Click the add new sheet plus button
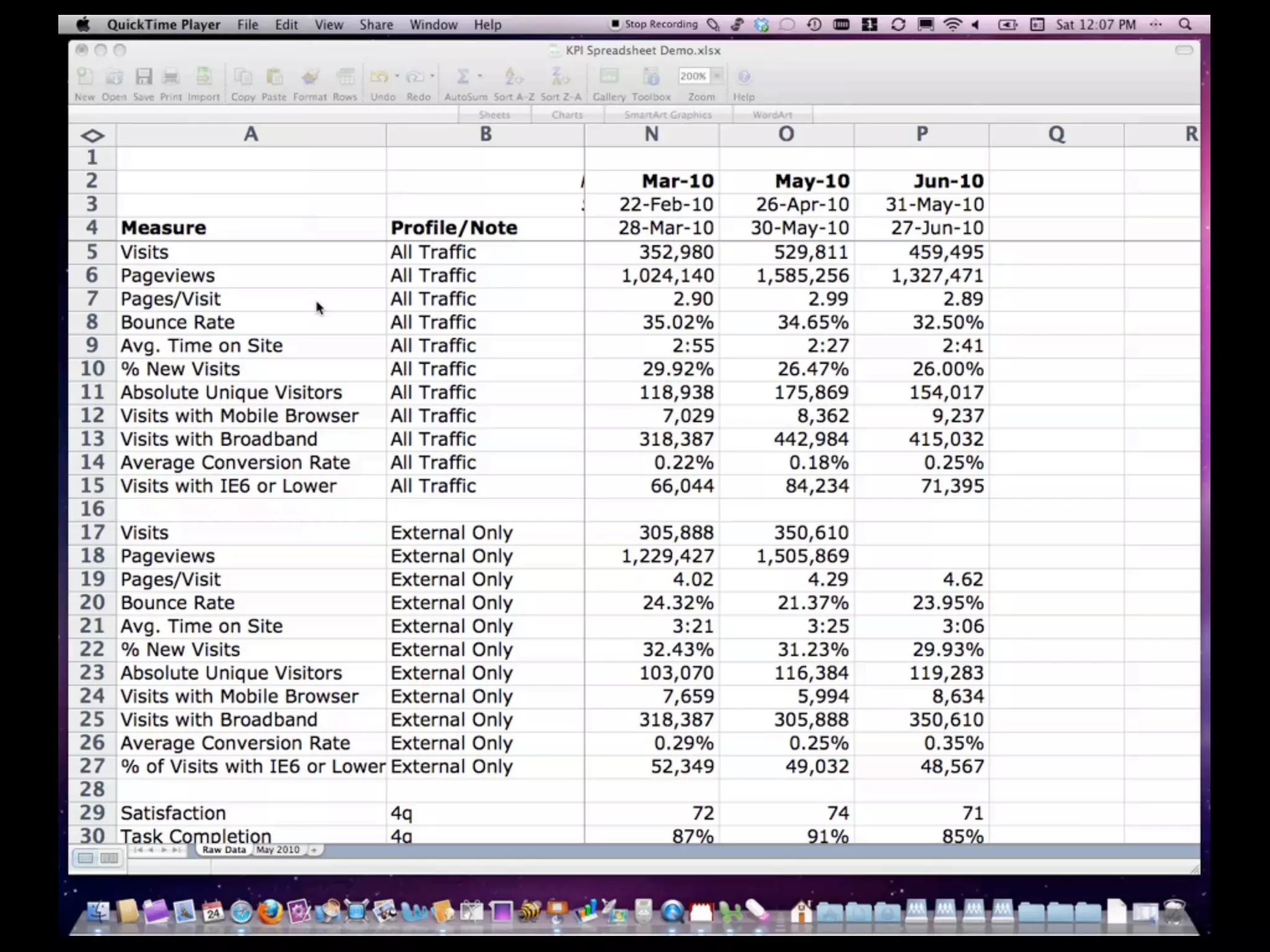This screenshot has width=1270, height=952. (x=314, y=850)
